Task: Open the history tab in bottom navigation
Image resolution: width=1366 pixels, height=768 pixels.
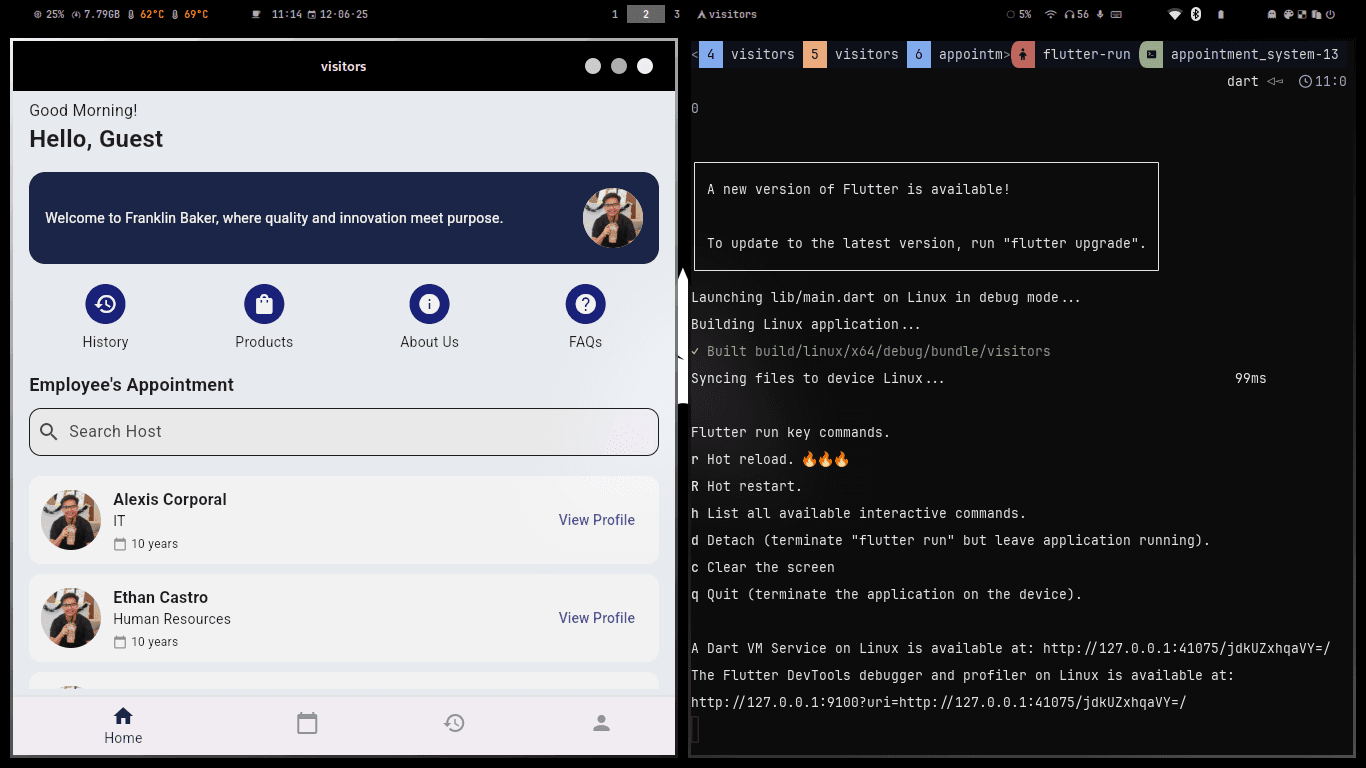Action: (454, 723)
